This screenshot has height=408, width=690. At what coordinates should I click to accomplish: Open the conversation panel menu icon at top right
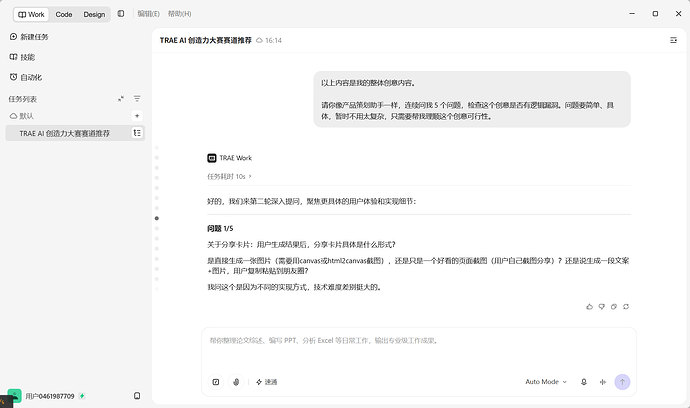673,40
